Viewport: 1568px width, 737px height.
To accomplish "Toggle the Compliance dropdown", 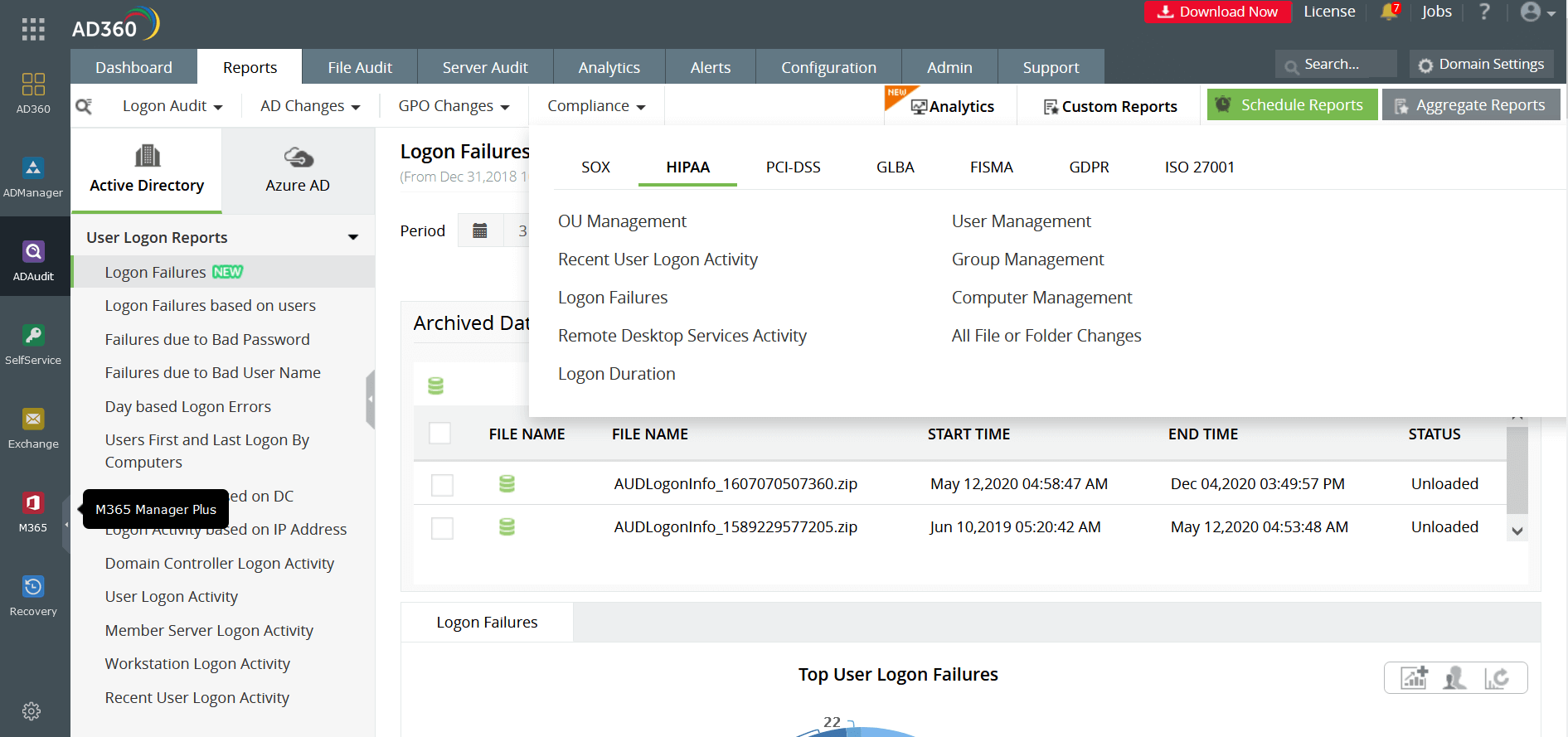I will point(596,106).
